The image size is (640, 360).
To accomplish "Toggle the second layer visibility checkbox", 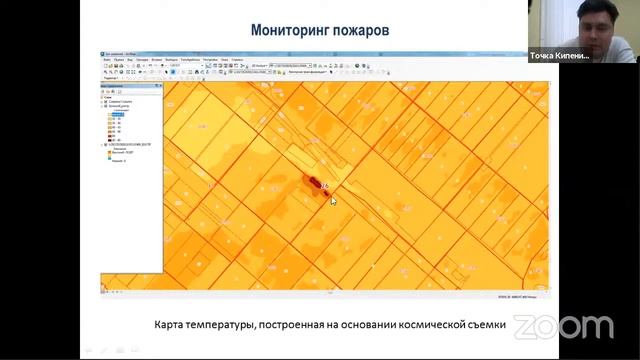I will click(106, 106).
